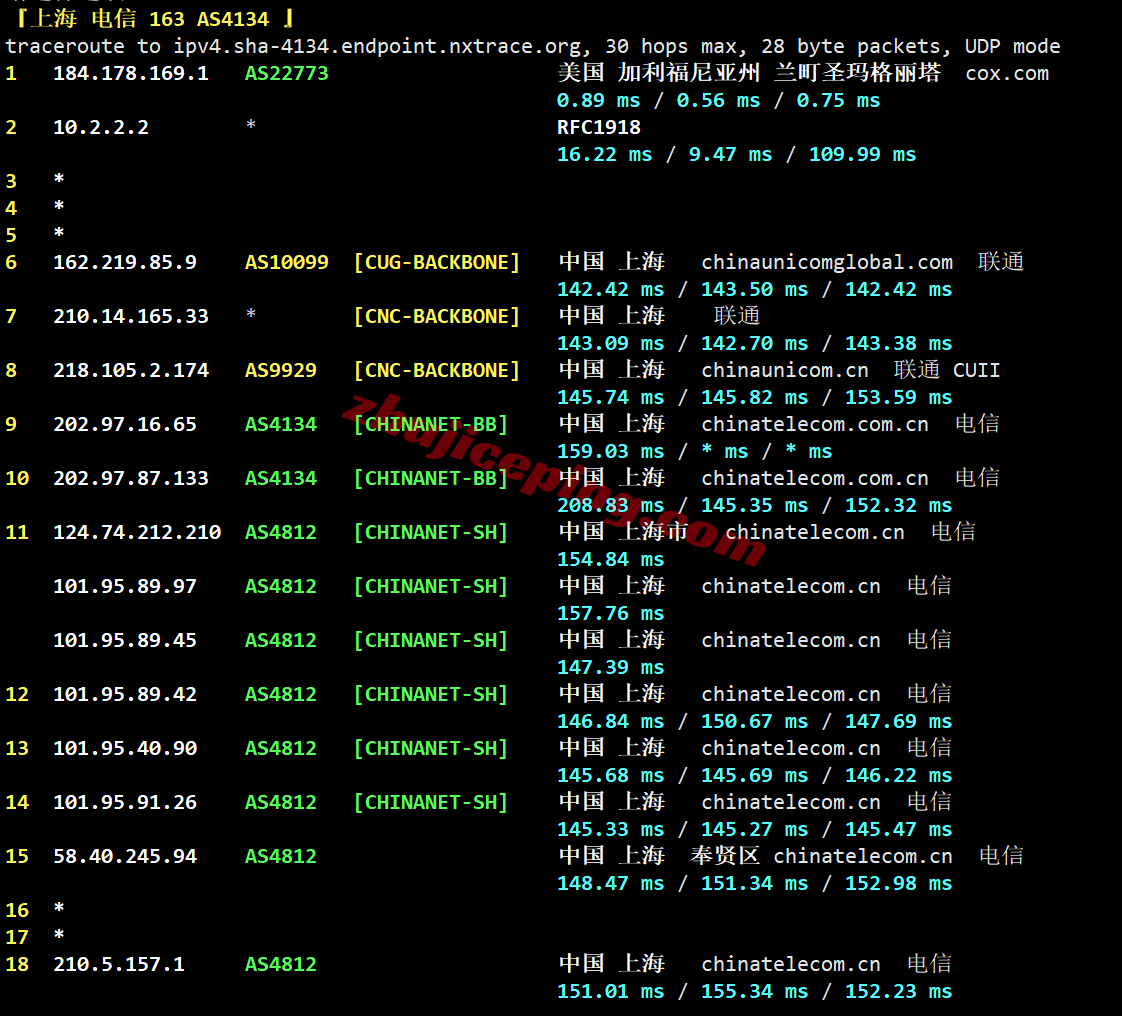Click the RFC1918 label
The image size is (1122, 1016).
point(599,128)
